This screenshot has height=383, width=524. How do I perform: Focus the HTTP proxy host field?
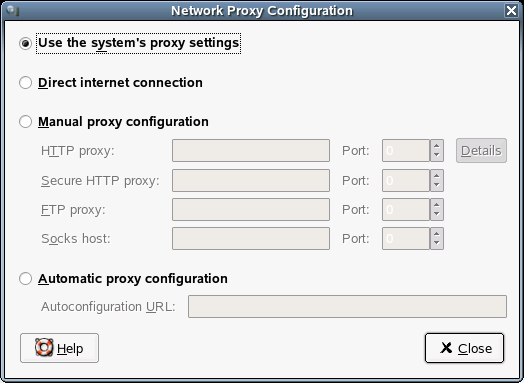(251, 151)
